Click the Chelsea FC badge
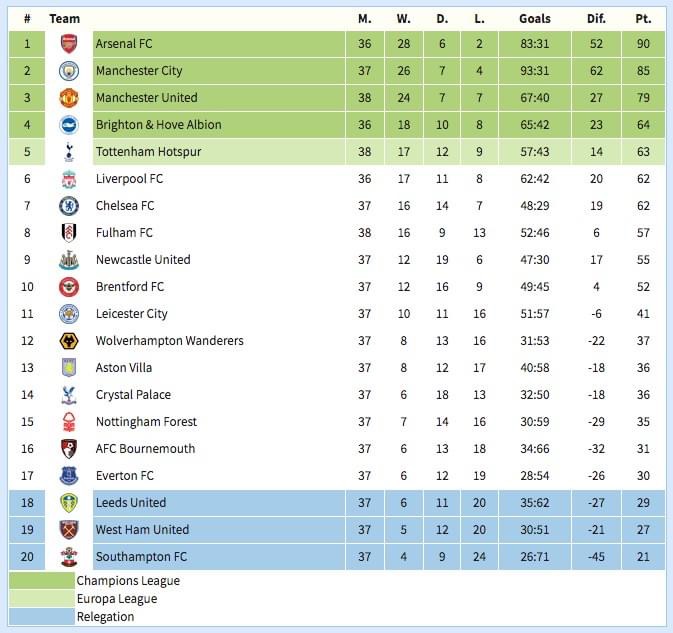This screenshot has height=633, width=673. pos(69,206)
